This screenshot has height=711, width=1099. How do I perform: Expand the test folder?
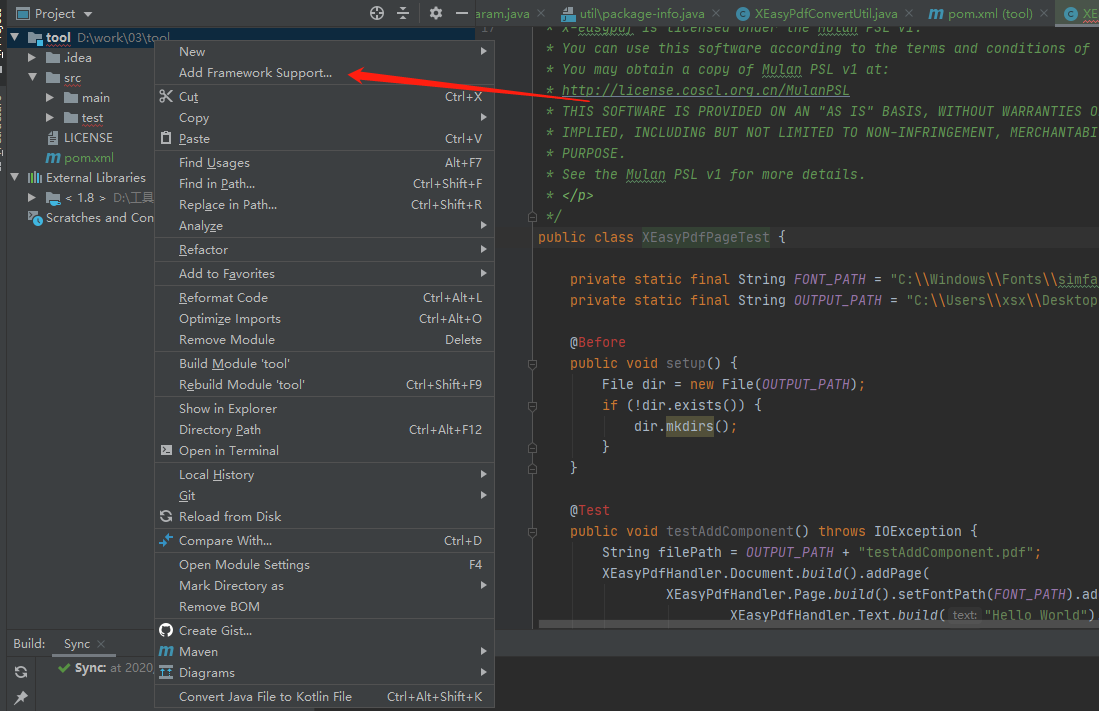coord(50,117)
